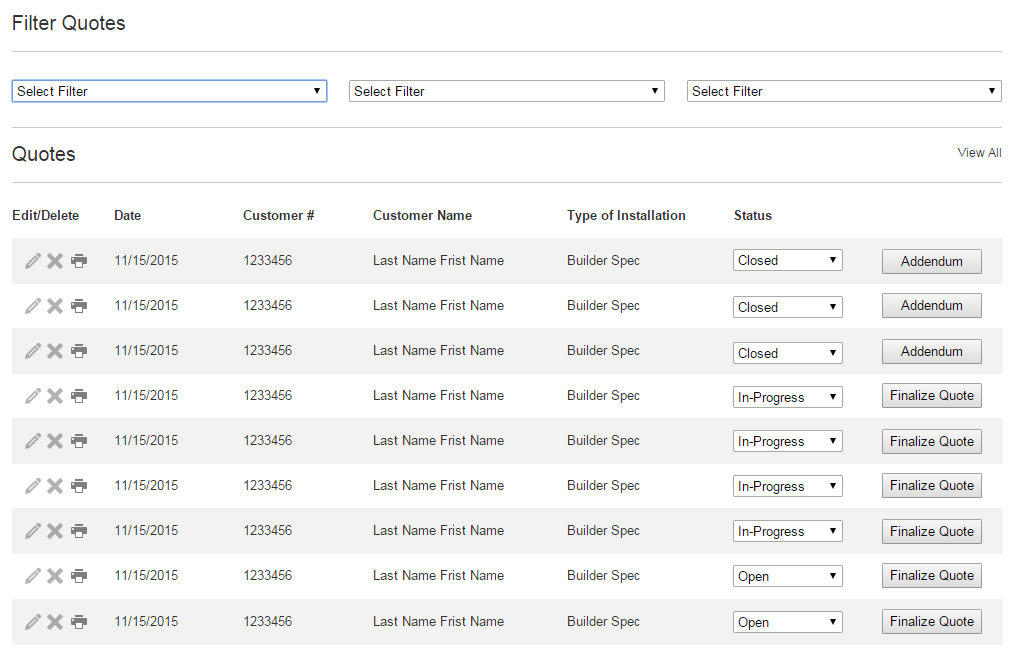This screenshot has width=1016, height=652.
Task: Print the first Closed quote
Action: pyautogui.click(x=79, y=261)
